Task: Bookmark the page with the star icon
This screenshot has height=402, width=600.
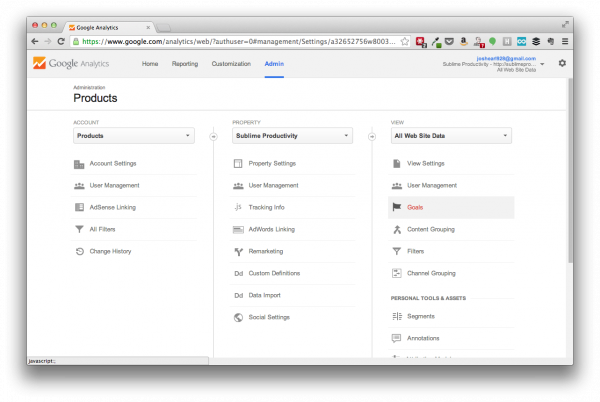Action: (x=404, y=41)
